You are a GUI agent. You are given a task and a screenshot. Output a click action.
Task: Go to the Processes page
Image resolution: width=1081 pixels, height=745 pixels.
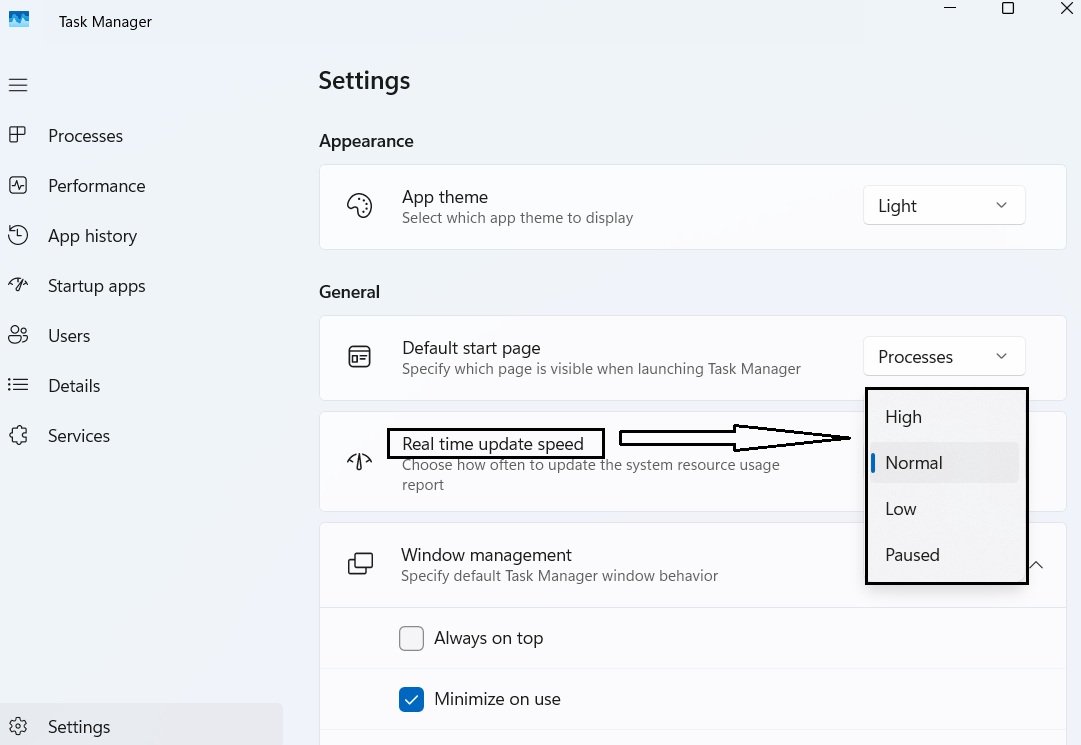[x=85, y=136]
